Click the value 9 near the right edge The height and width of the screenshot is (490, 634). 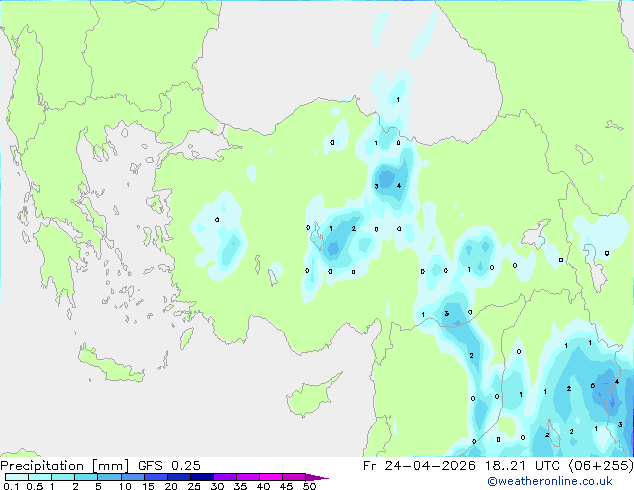pos(607,253)
